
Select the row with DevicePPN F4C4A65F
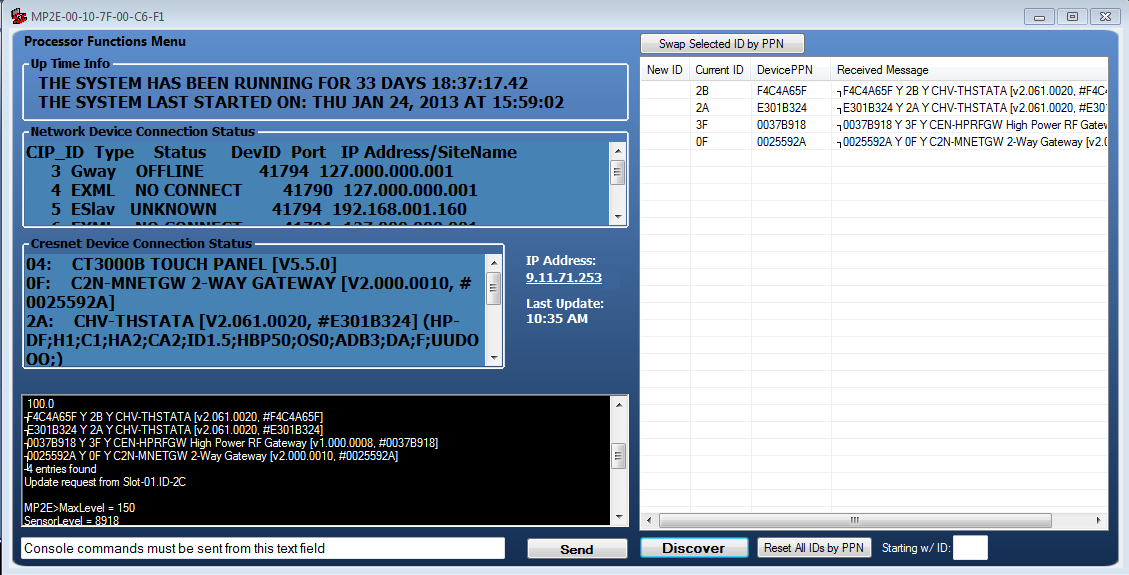(x=874, y=91)
